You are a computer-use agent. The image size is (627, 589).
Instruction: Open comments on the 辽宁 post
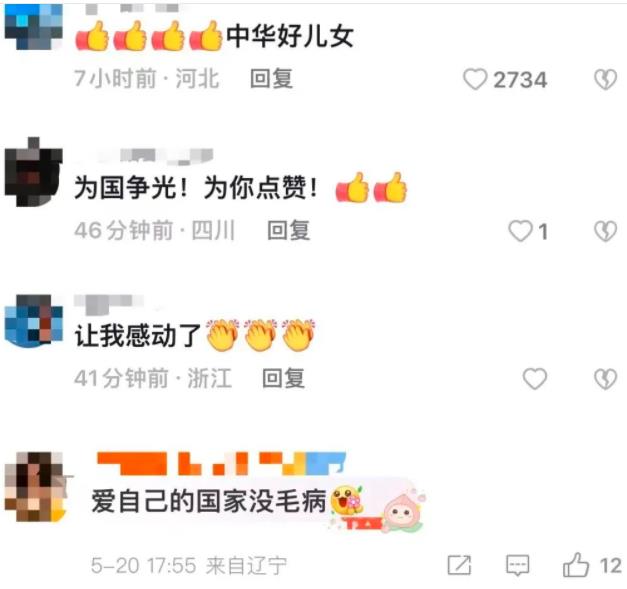click(517, 565)
